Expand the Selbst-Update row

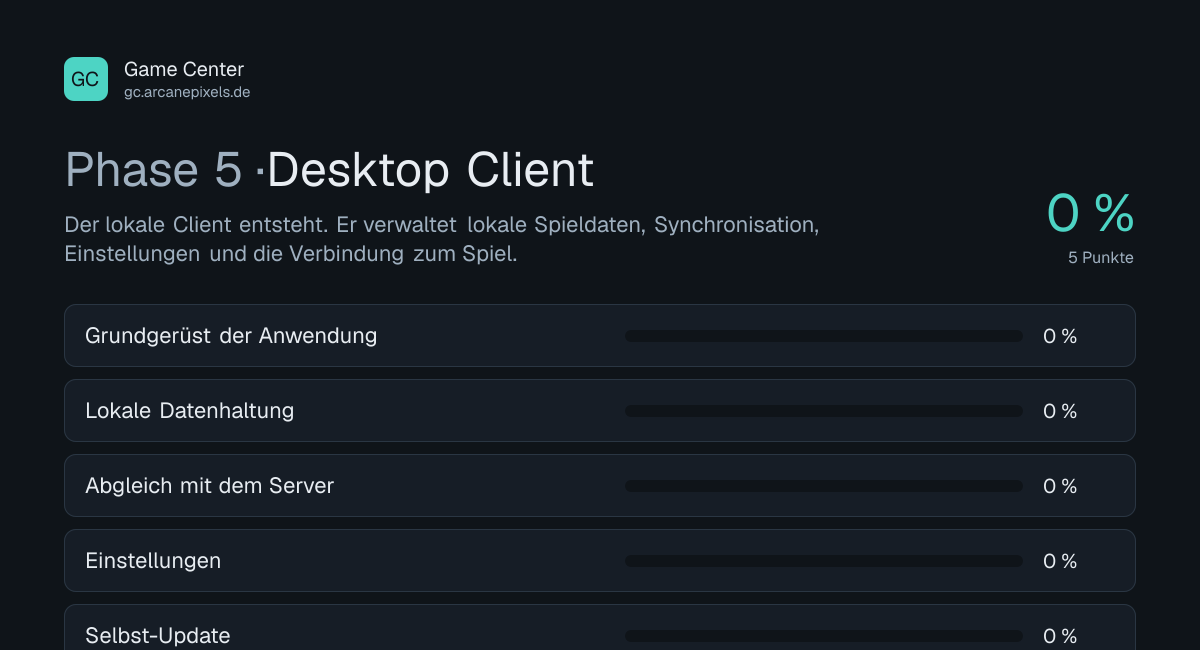(600, 630)
